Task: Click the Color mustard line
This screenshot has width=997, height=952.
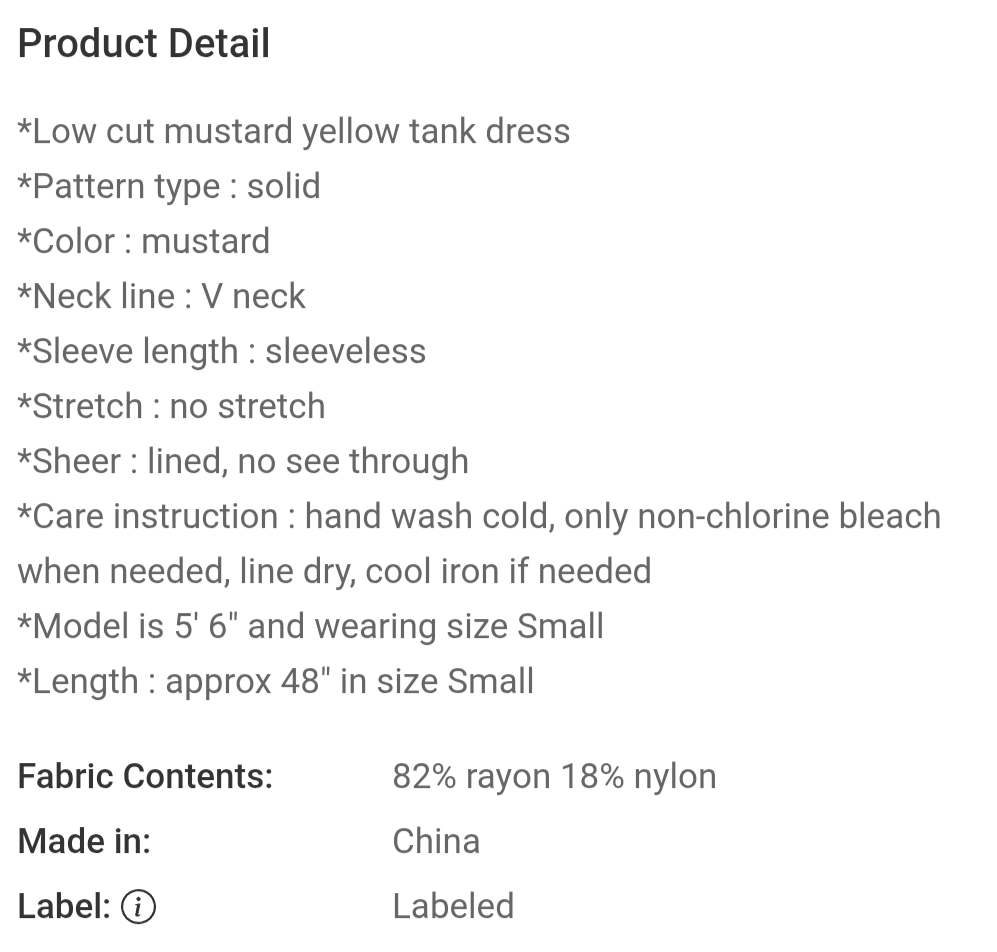Action: [x=144, y=242]
